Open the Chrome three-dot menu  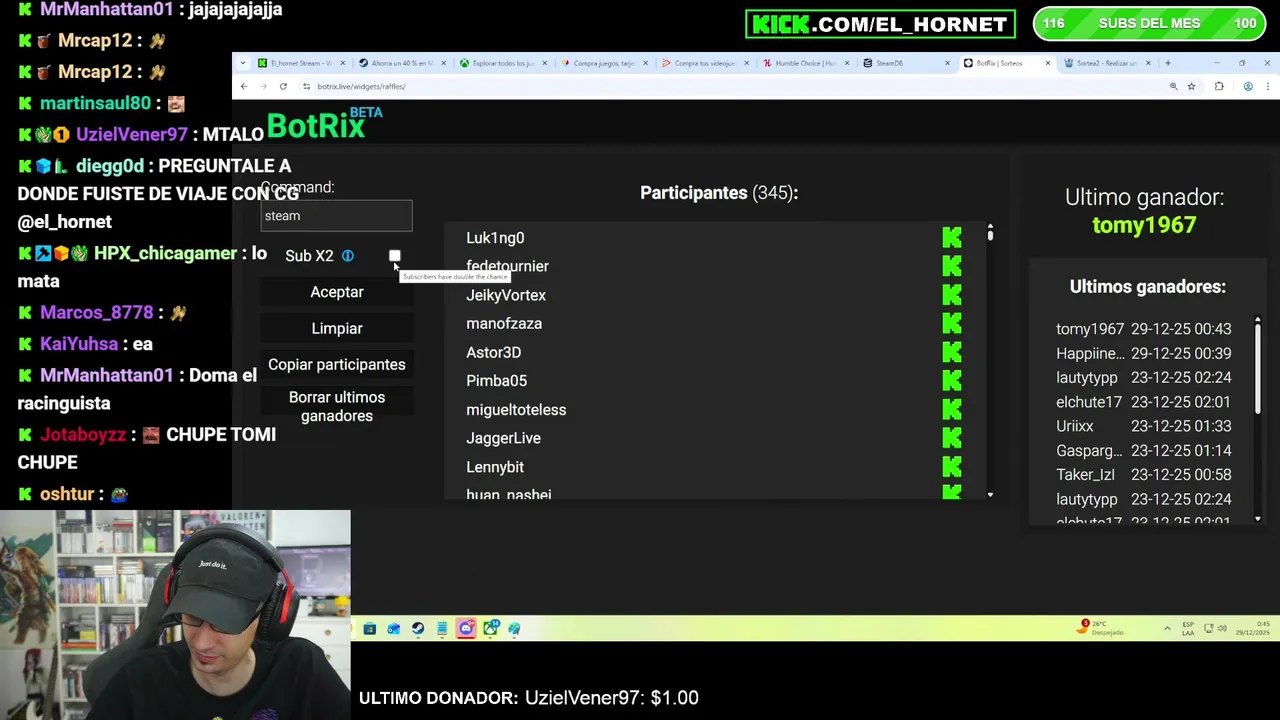coord(1268,87)
